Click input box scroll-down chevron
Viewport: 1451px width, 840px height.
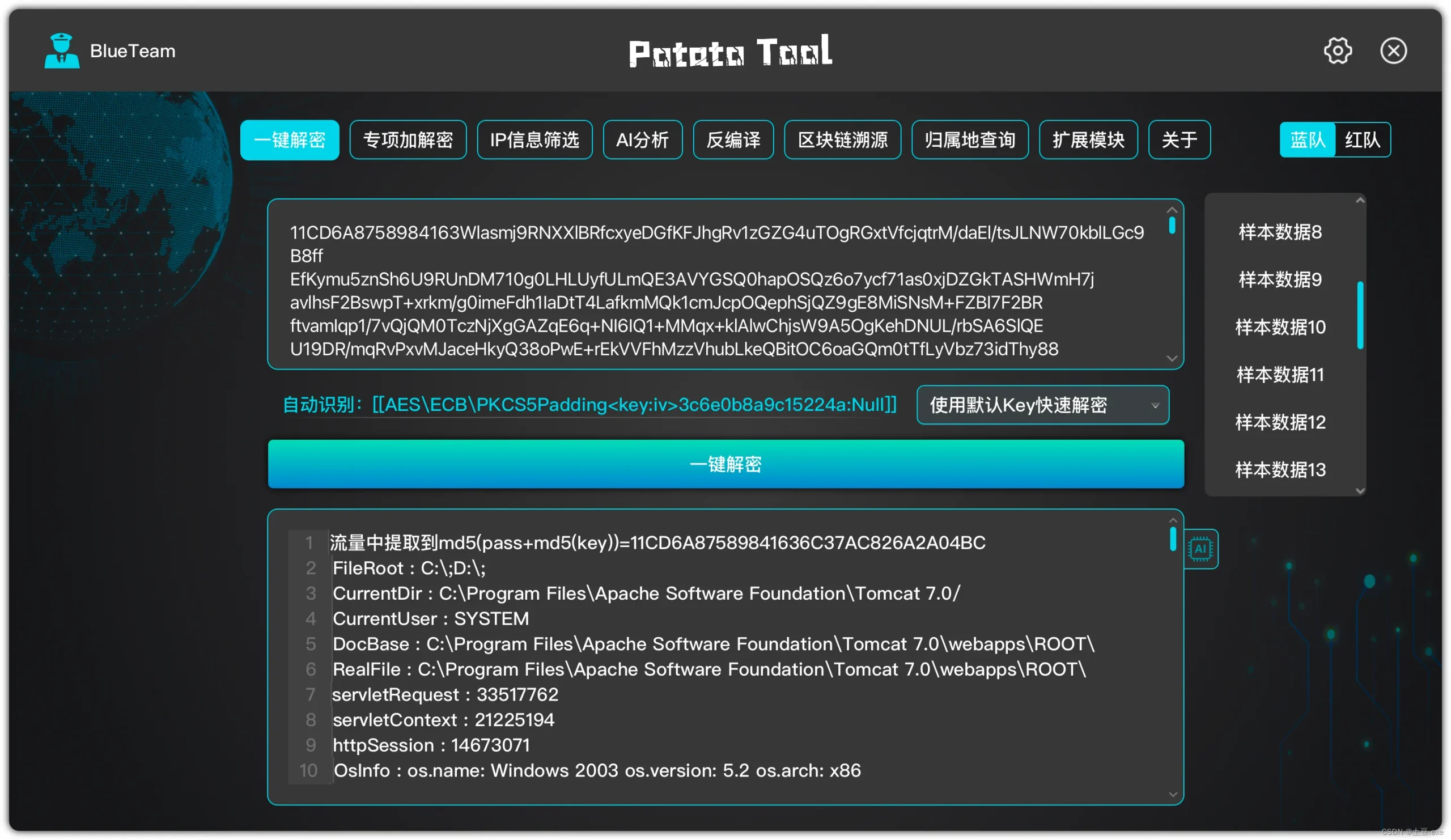1172,358
